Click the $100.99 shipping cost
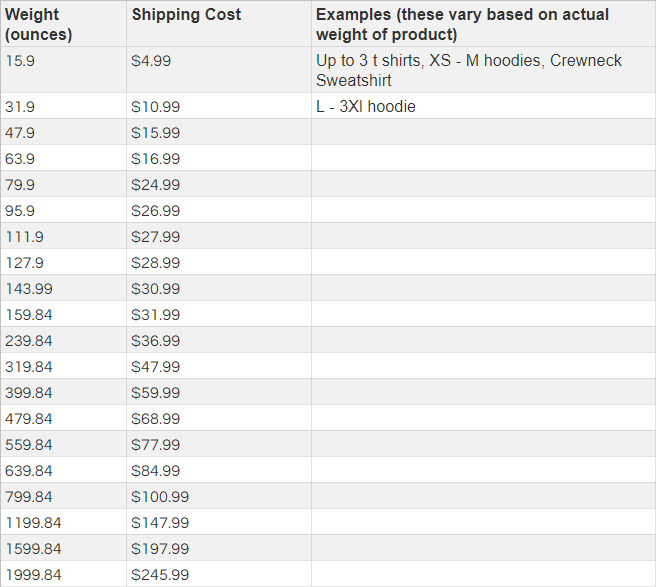 click(x=160, y=497)
